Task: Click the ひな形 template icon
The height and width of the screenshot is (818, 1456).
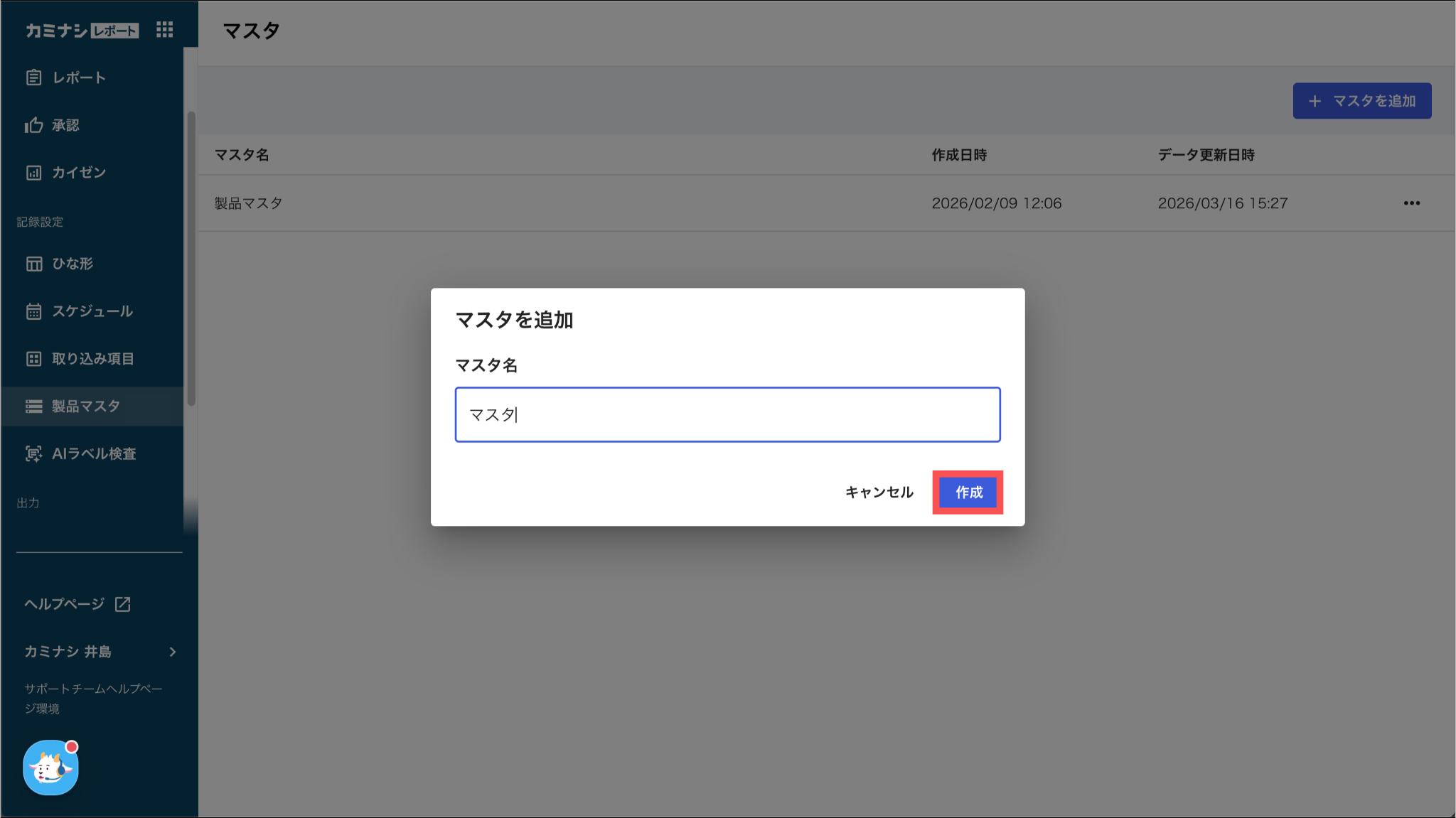Action: pyautogui.click(x=33, y=264)
